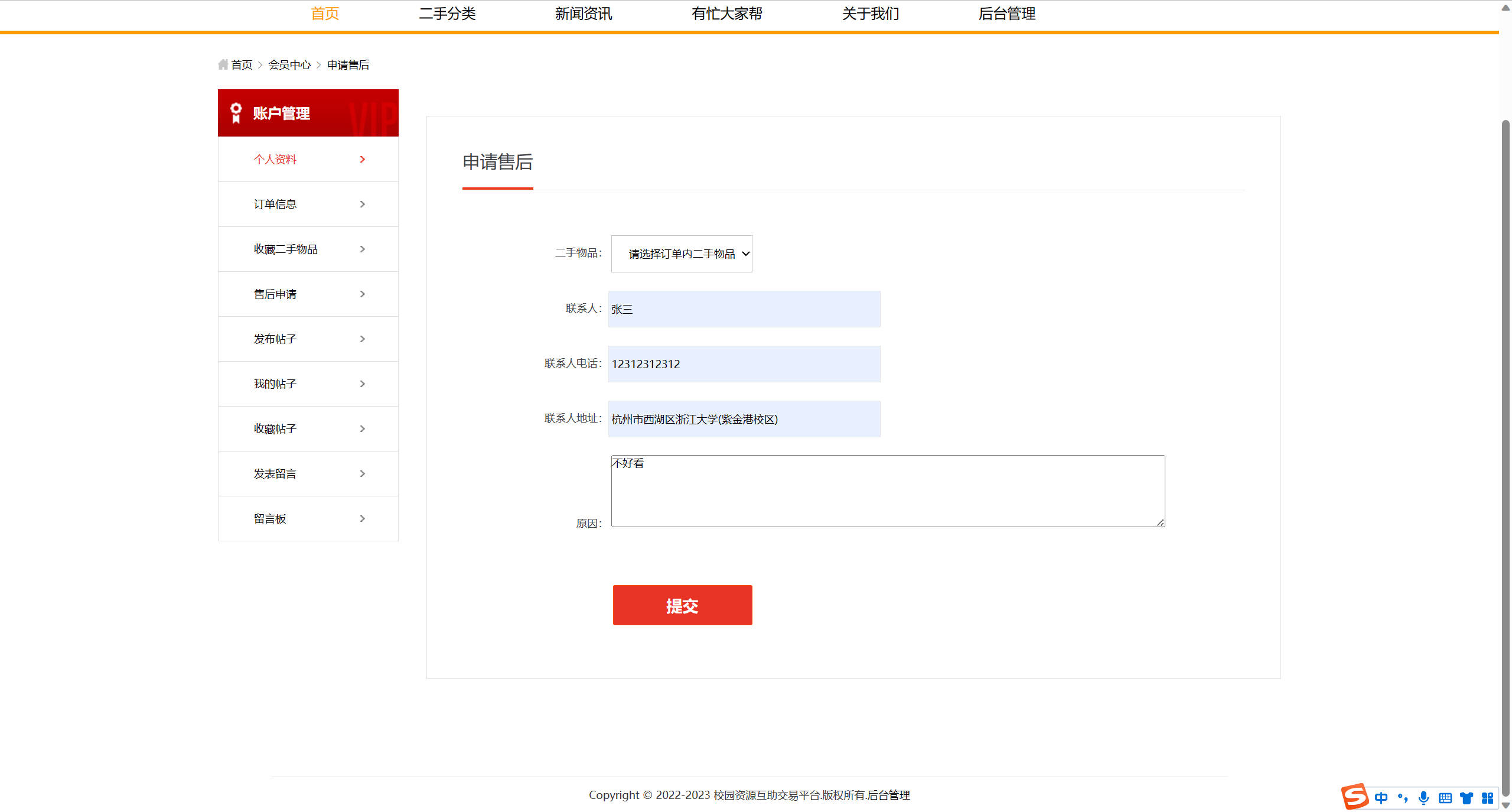The width and height of the screenshot is (1512, 812).
Task: Click the home icon in the breadcrumb
Action: (x=223, y=64)
